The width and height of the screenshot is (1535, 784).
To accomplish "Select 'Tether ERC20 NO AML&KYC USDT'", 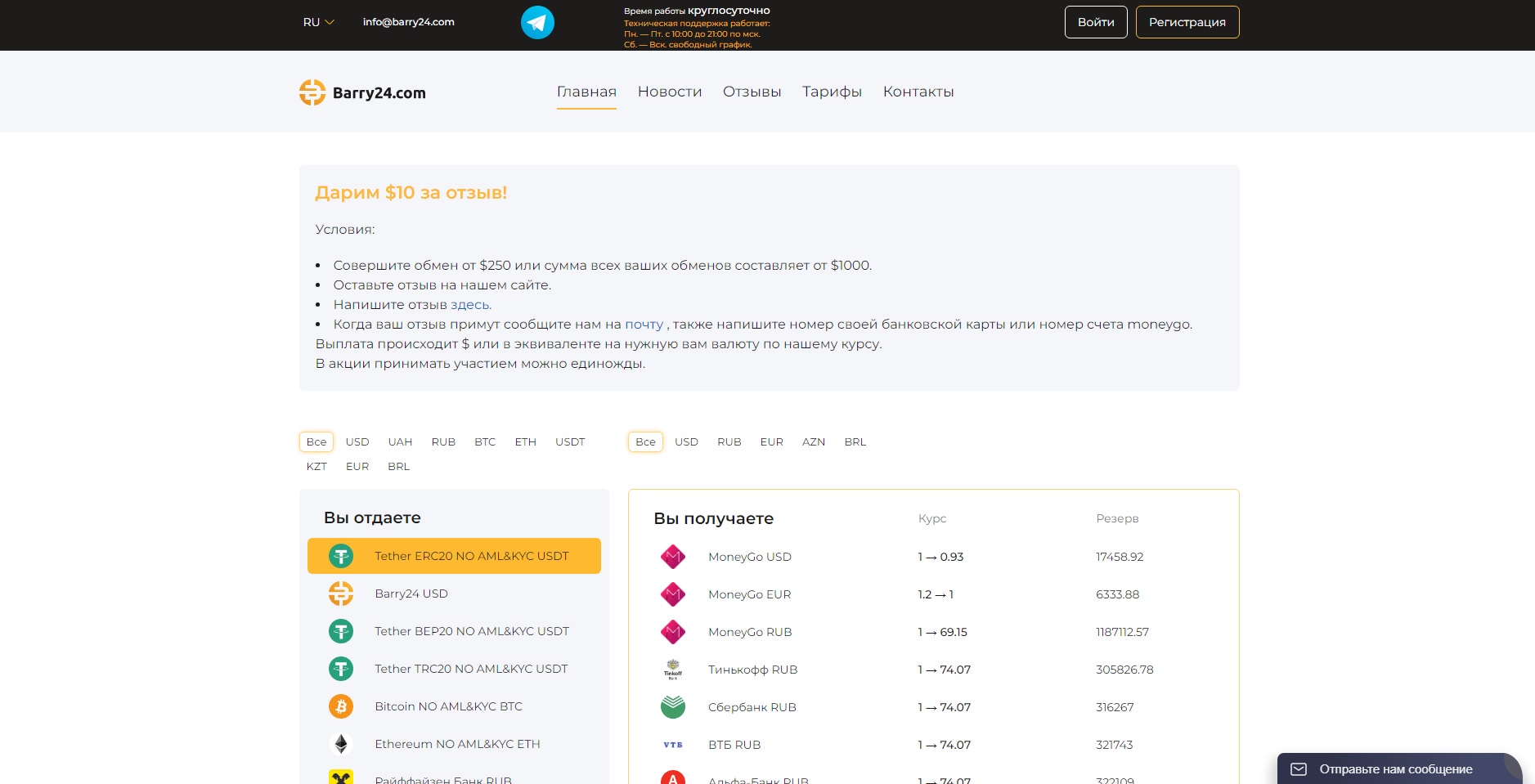I will tap(454, 556).
